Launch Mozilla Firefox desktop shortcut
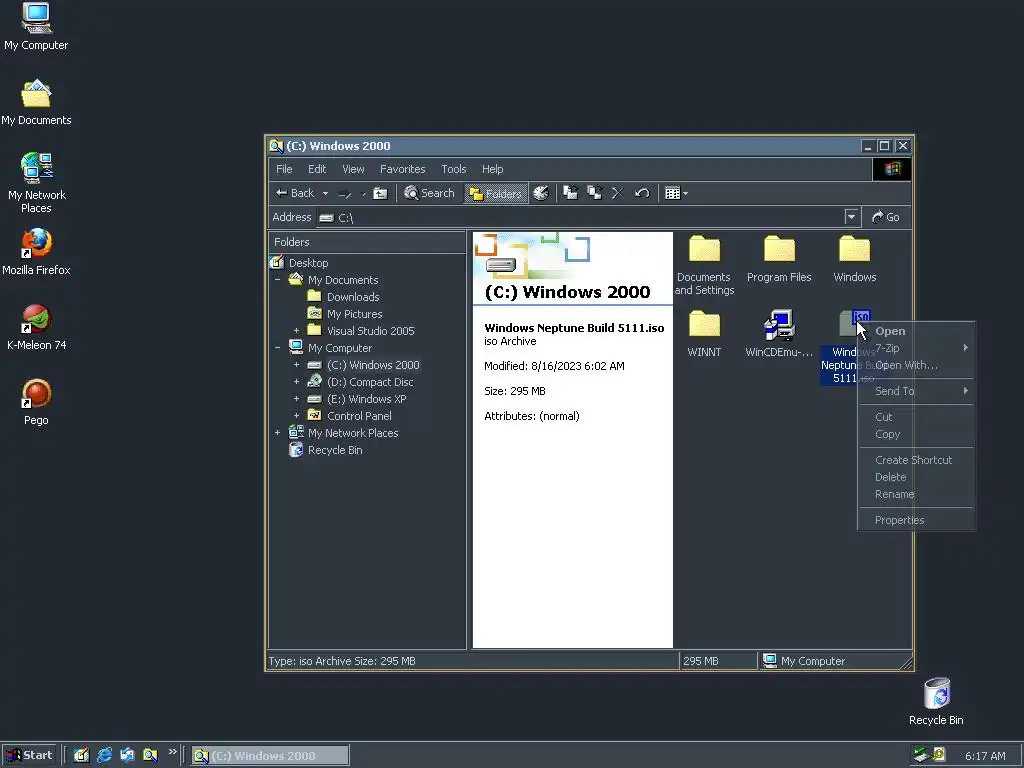 [36, 252]
